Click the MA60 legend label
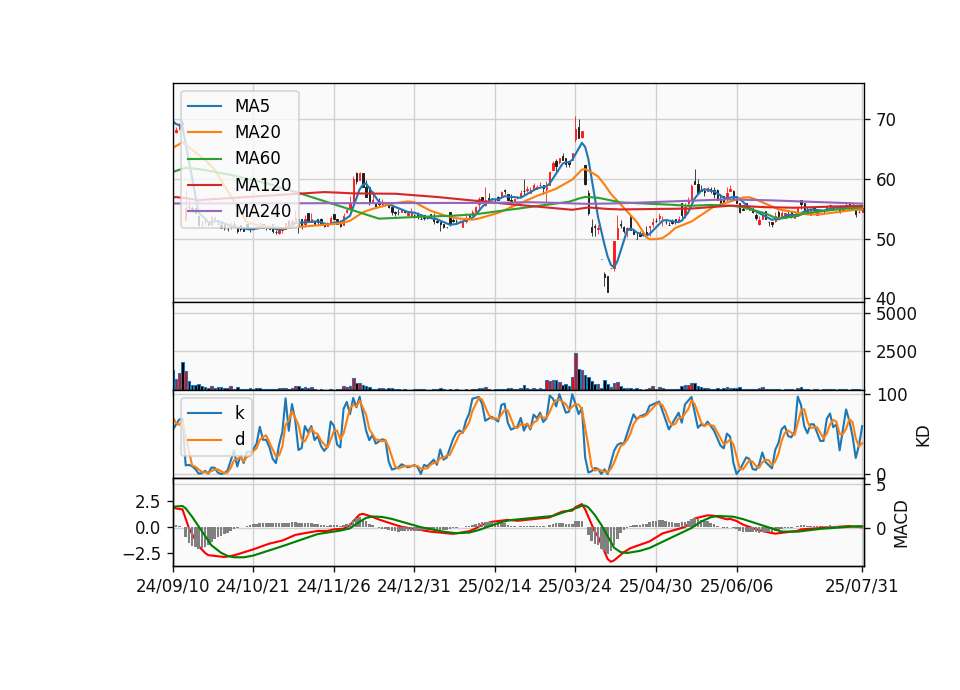Image resolution: width=960 pixels, height=690 pixels. click(257, 158)
